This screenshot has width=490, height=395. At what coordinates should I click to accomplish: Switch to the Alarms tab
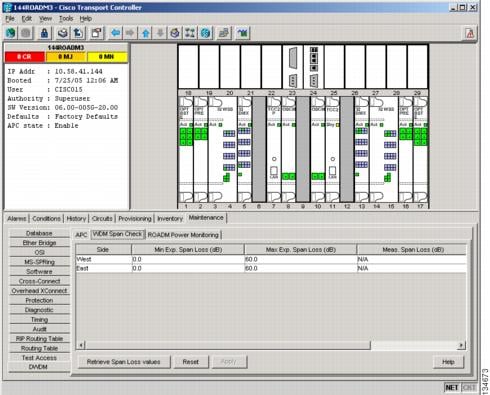[x=17, y=219]
